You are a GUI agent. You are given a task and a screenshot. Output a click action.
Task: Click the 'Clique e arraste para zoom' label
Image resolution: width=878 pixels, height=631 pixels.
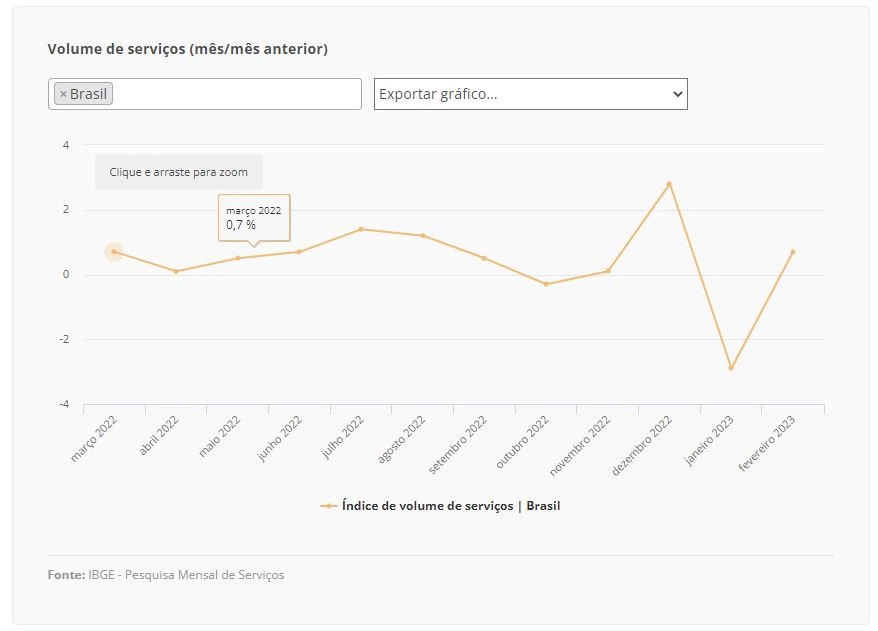pos(179,172)
